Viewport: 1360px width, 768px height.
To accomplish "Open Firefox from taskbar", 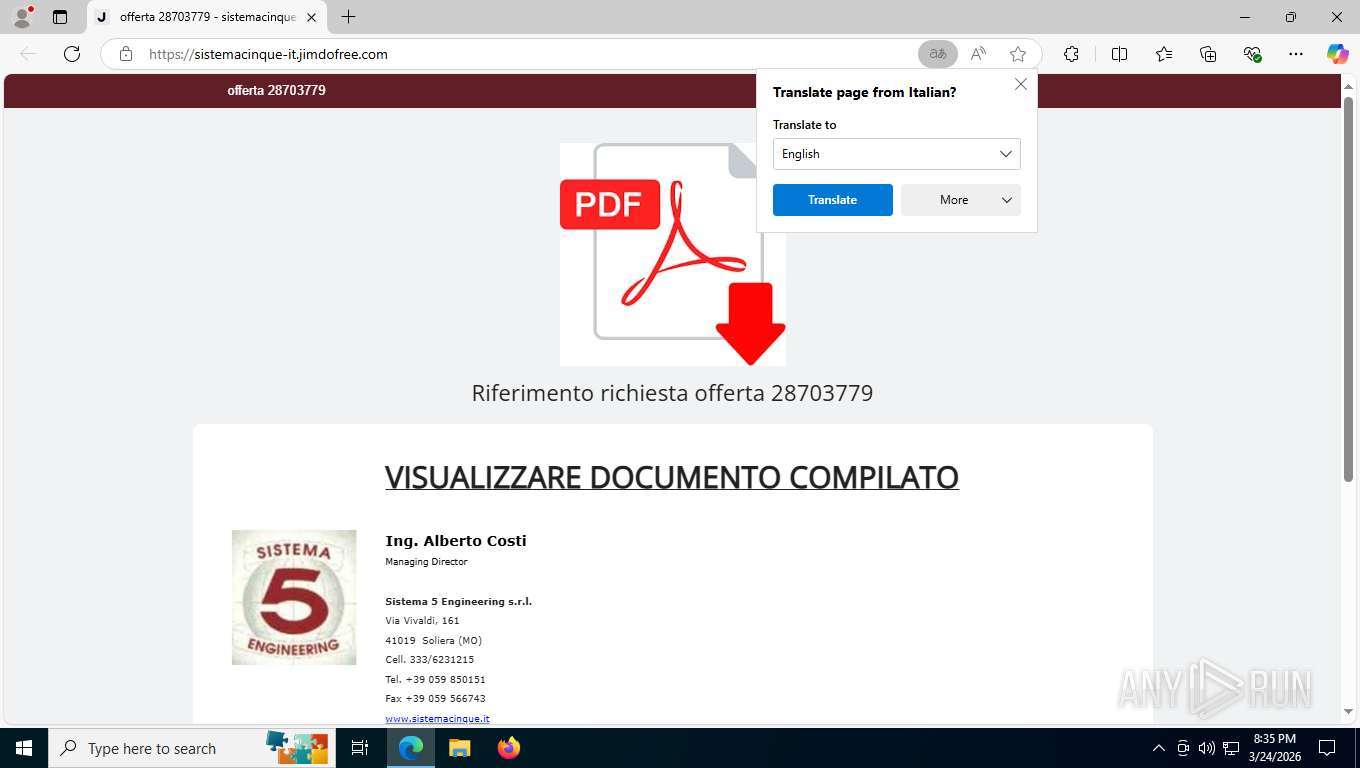I will (x=509, y=748).
